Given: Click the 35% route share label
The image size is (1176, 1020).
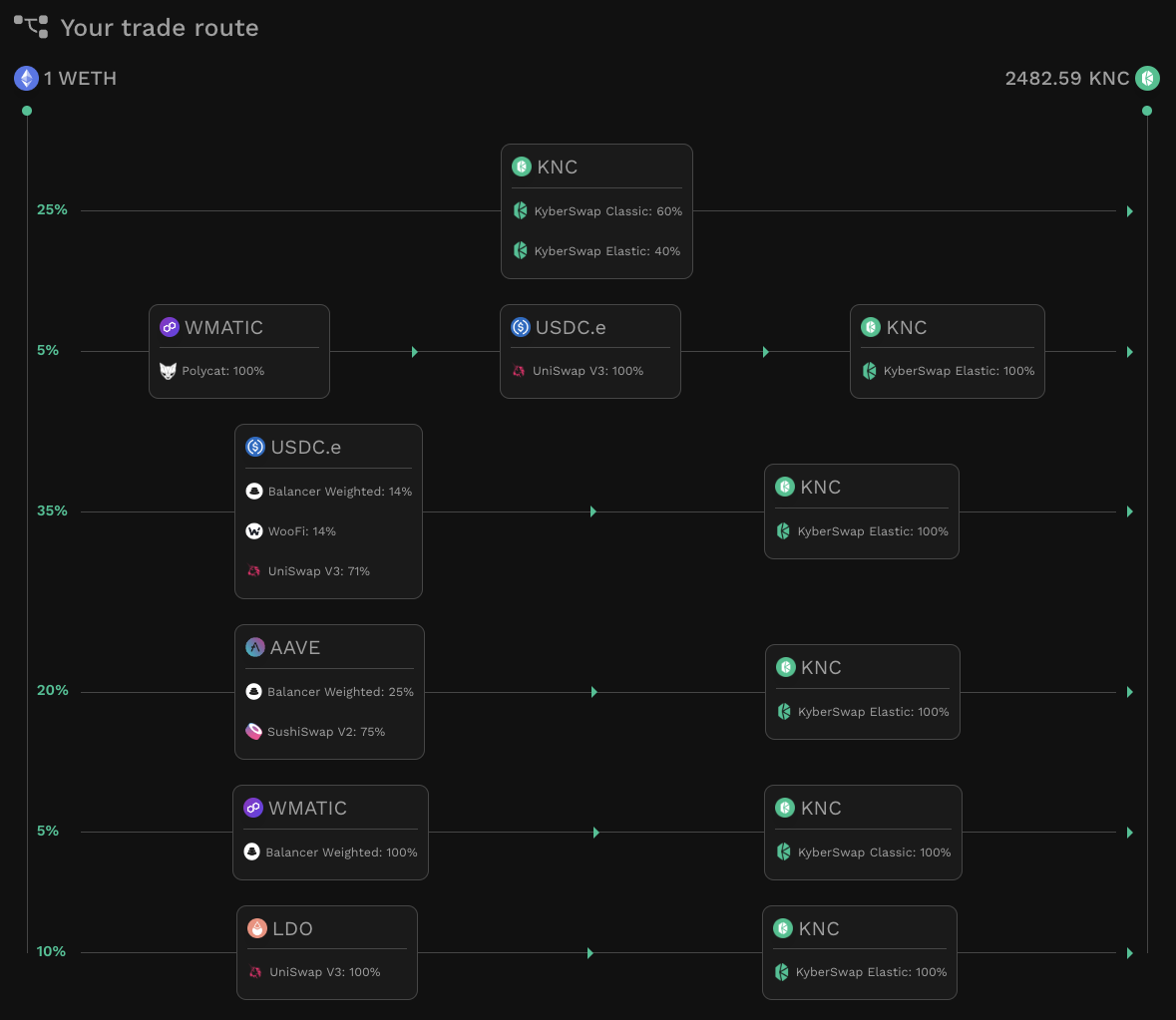Looking at the screenshot, I should (x=52, y=511).
